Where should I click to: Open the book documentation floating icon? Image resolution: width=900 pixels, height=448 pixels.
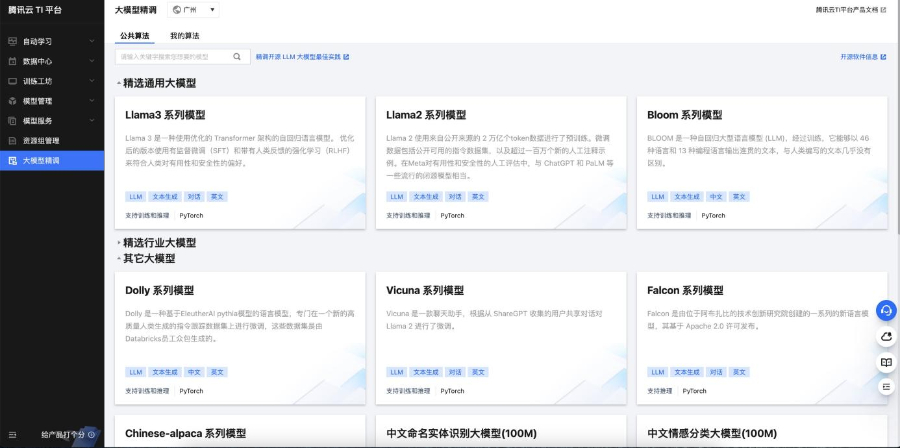click(886, 361)
